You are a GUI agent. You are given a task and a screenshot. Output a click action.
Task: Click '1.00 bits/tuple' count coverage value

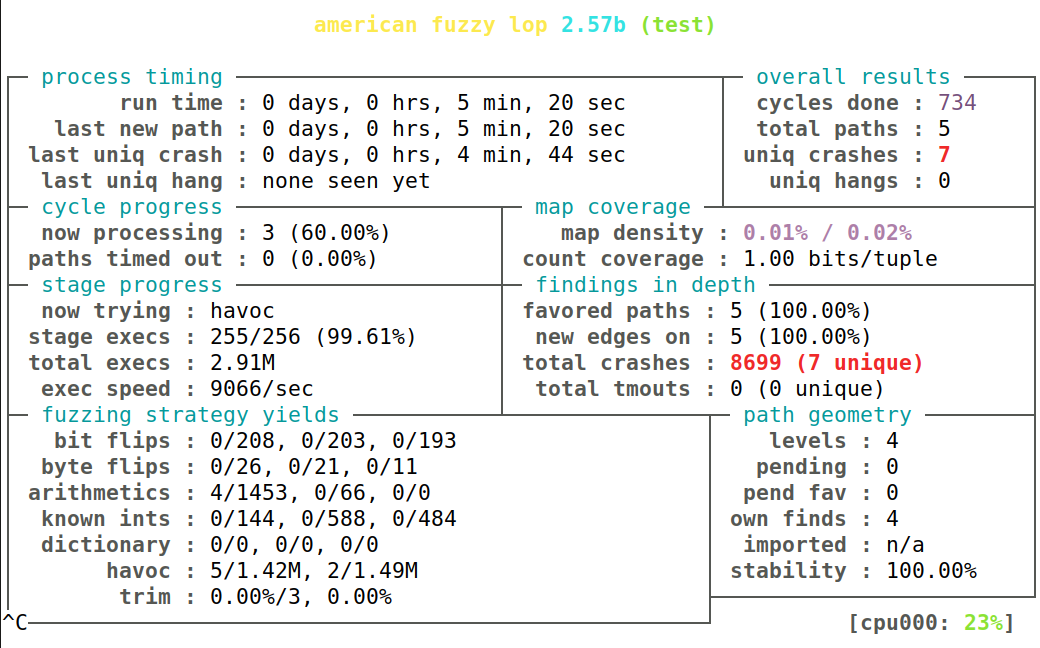[x=840, y=259]
